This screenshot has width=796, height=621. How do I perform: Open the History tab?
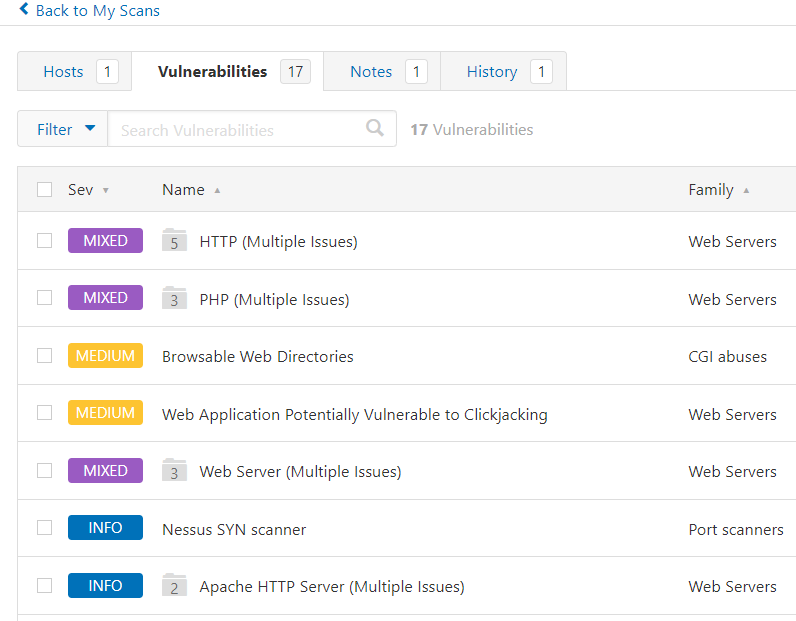click(x=504, y=72)
